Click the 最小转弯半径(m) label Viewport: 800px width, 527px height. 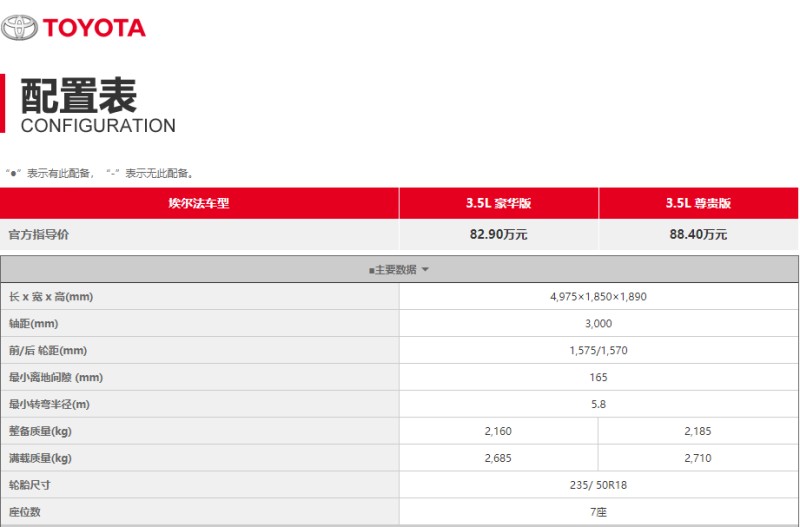[49, 405]
